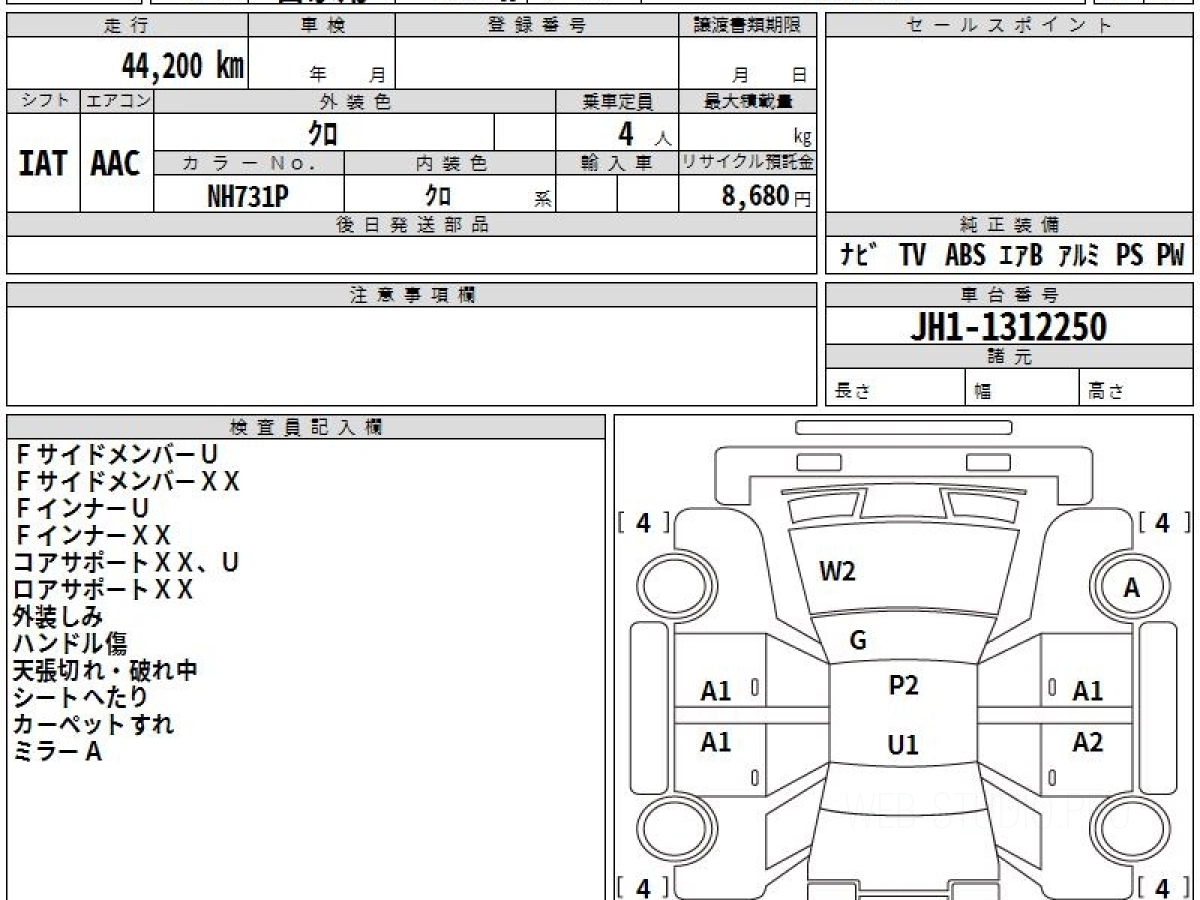Select the note FサイドメンバーU
The image size is (1200, 900).
click(x=117, y=455)
